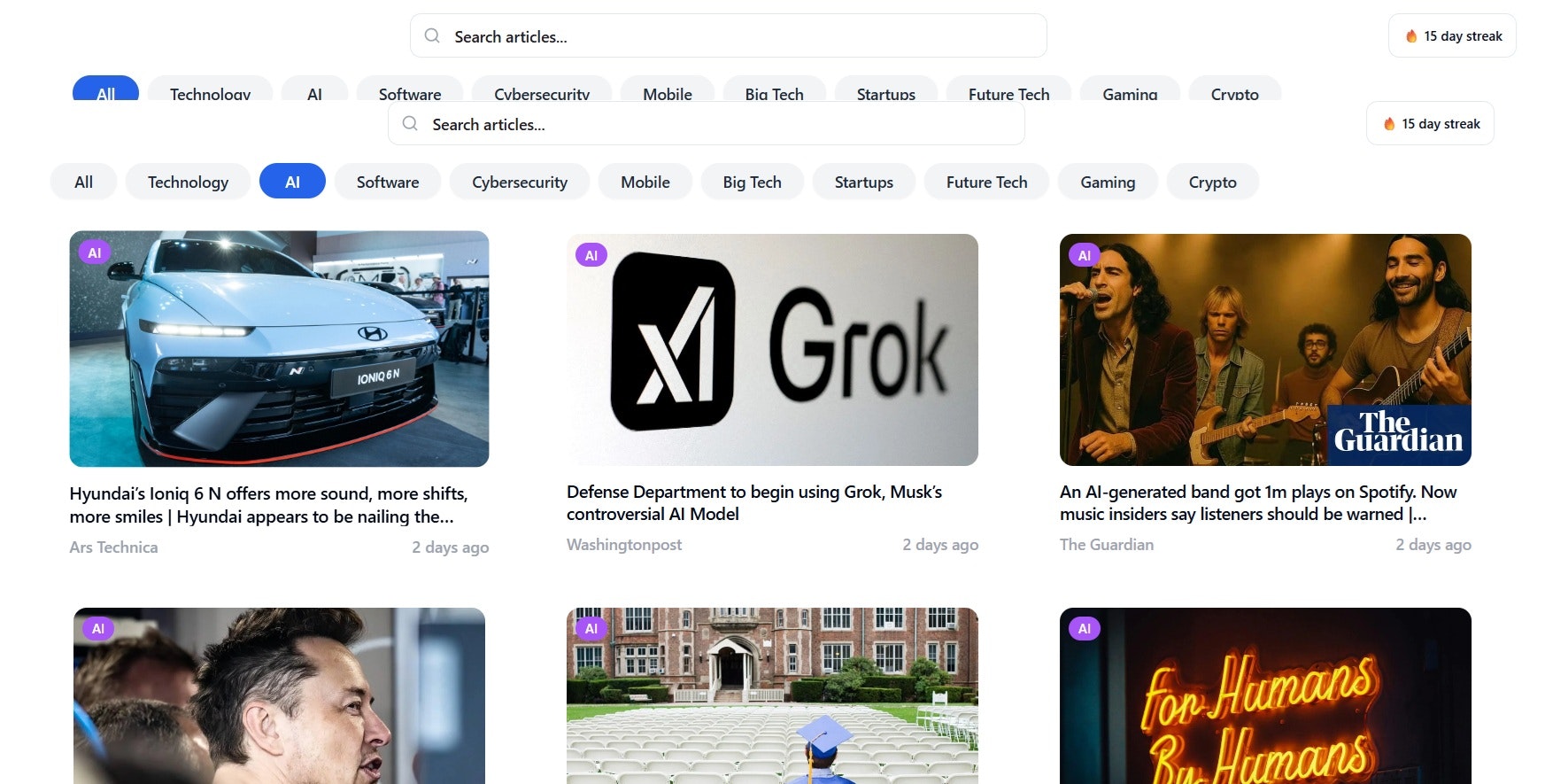
Task: Click '2 days ago' on the Ars Technica card
Action: [450, 547]
